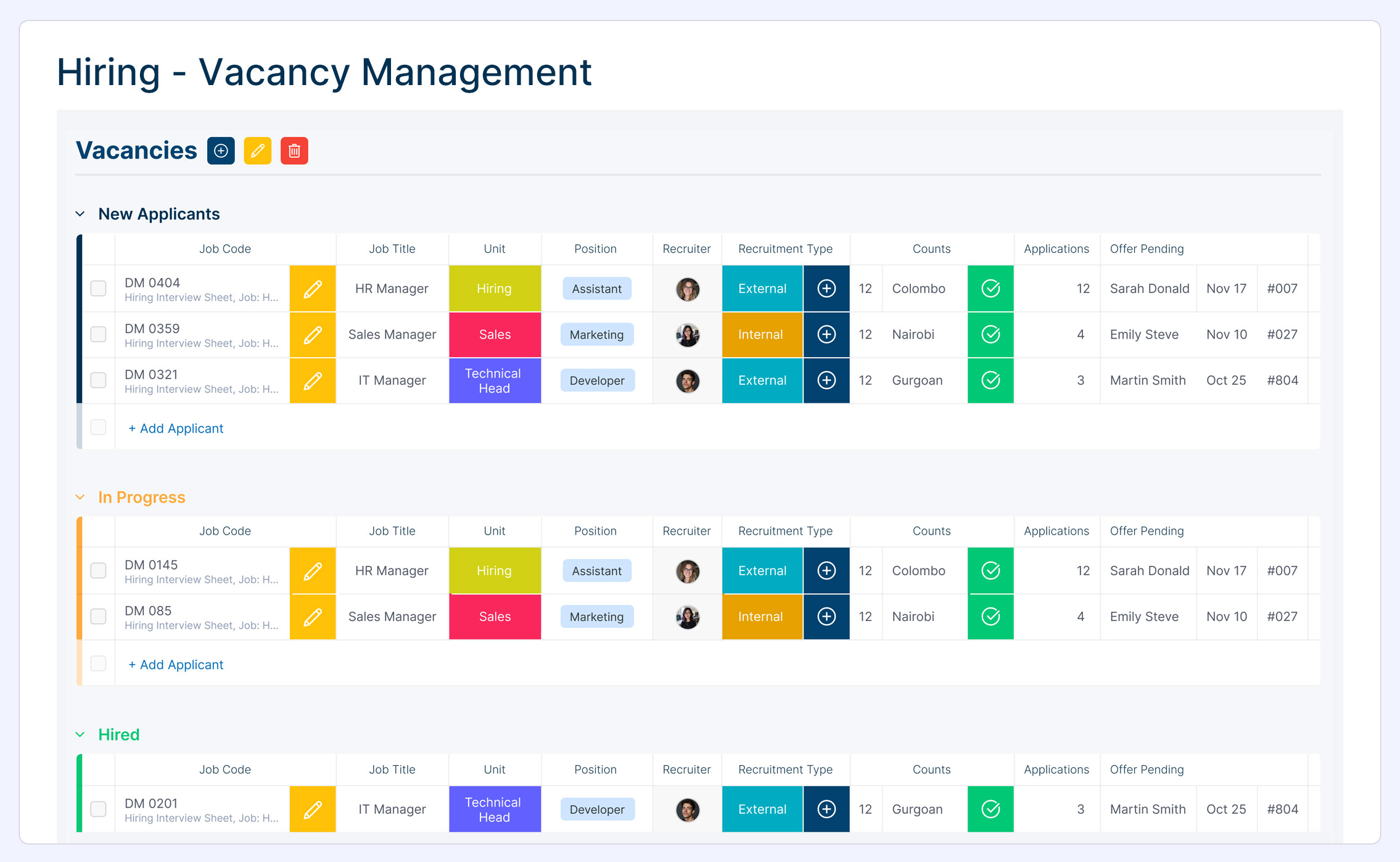
Task: Click Add Applicant under New Applicants
Action: click(176, 428)
